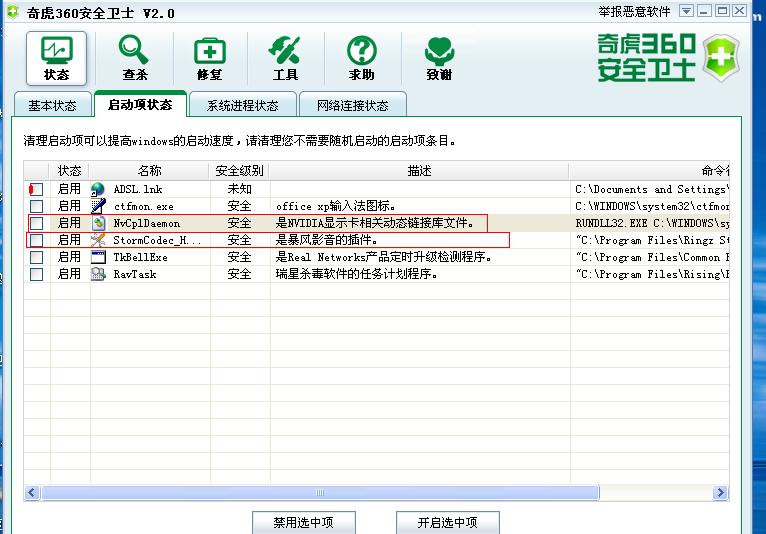The width and height of the screenshot is (766, 534).
Task: Switch to the 网络连接状态 tab
Action: tap(352, 105)
